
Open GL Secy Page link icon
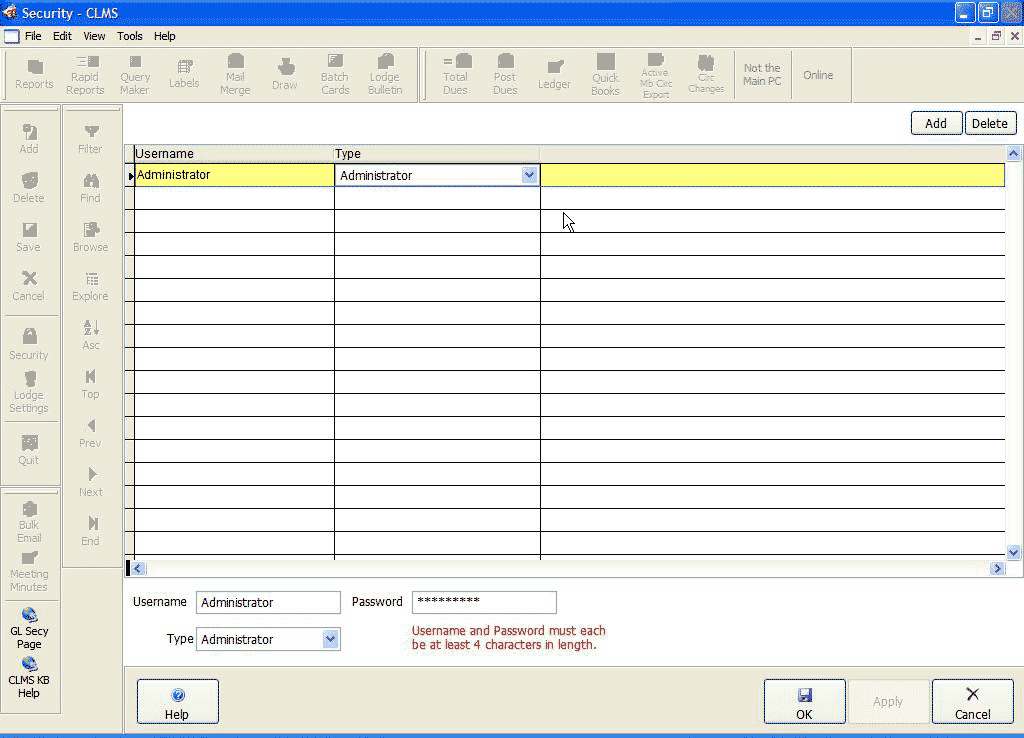pyautogui.click(x=29, y=625)
